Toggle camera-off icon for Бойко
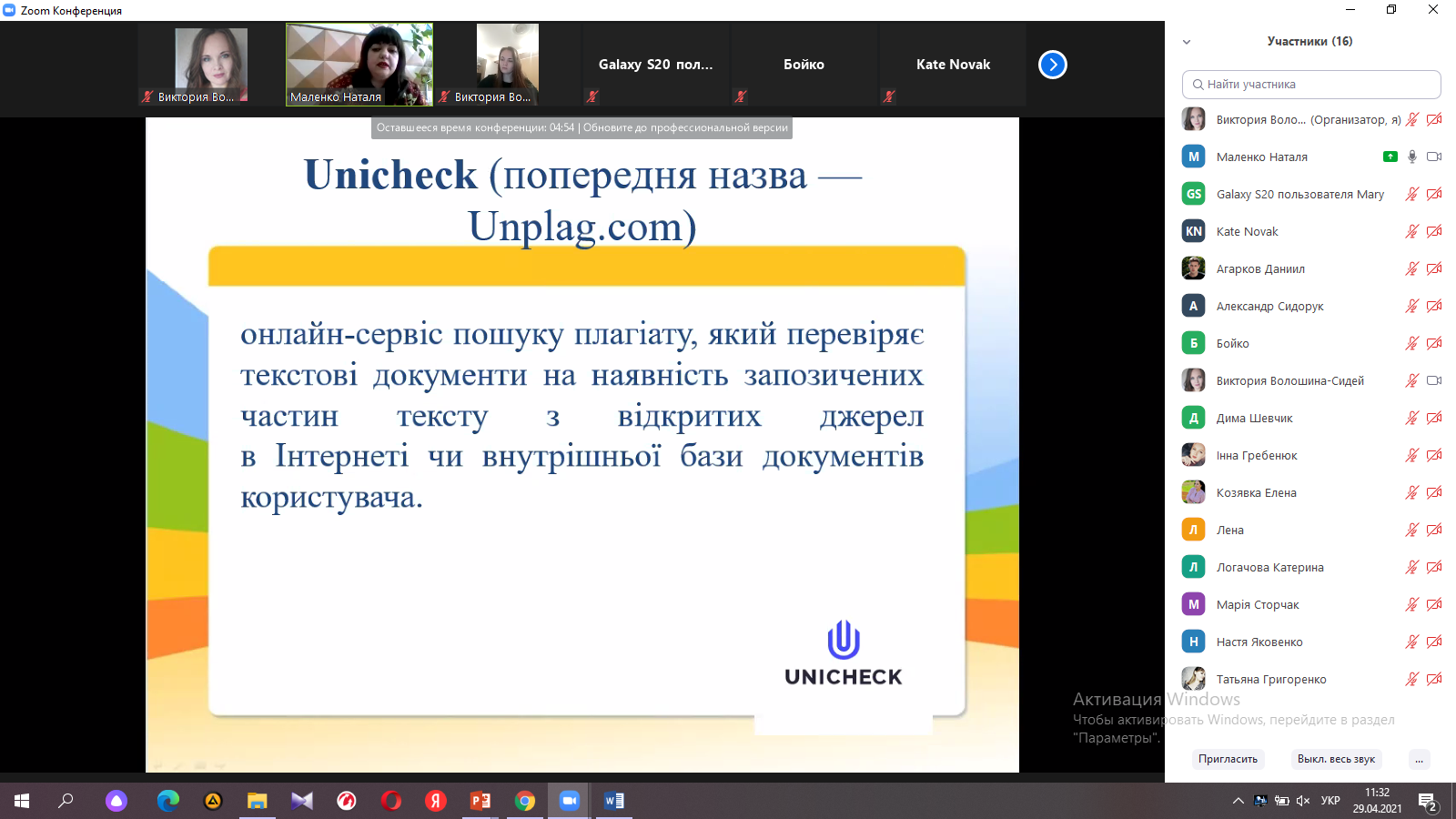1456x819 pixels. 1434,343
